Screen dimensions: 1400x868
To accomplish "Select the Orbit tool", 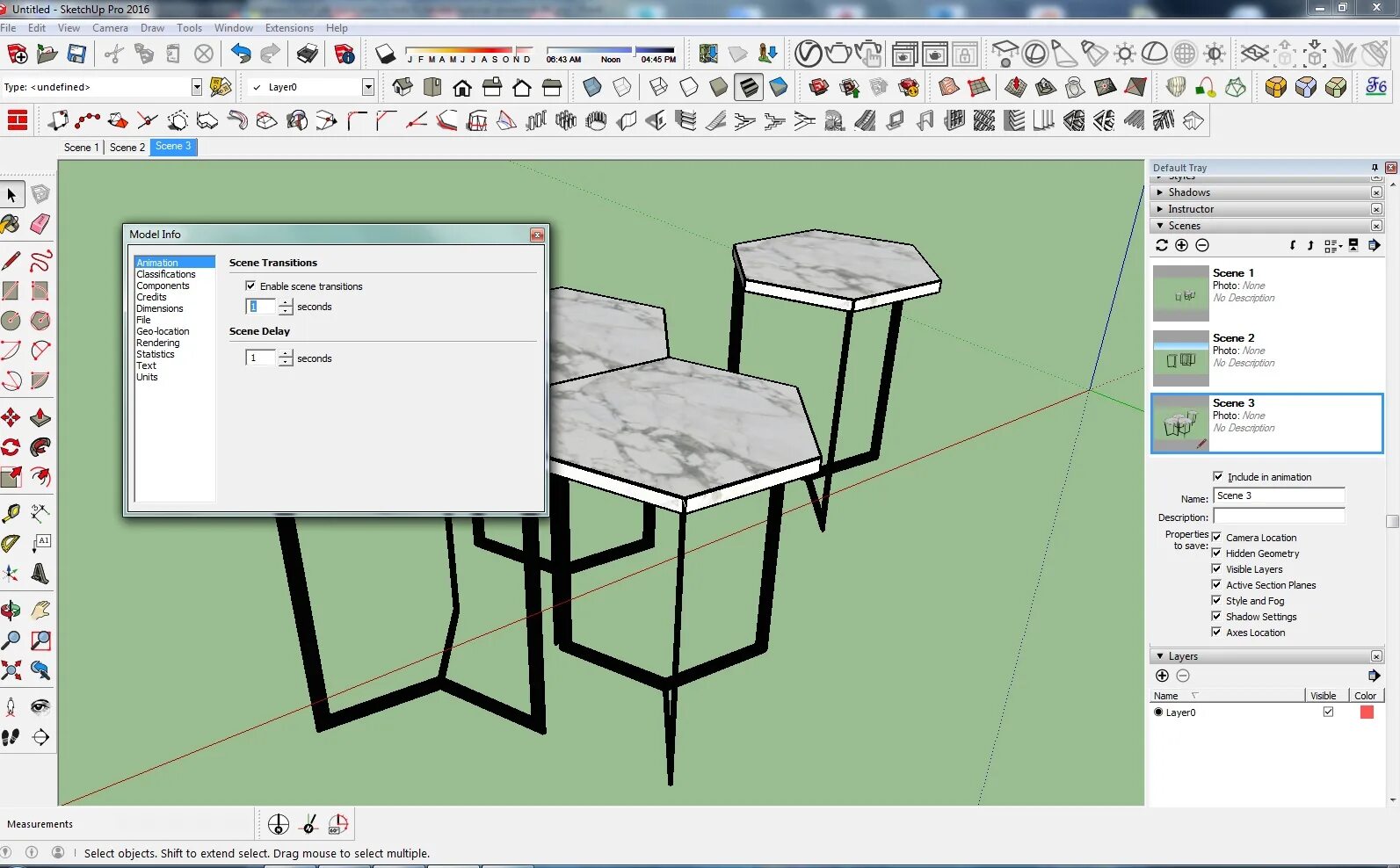I will [x=11, y=610].
